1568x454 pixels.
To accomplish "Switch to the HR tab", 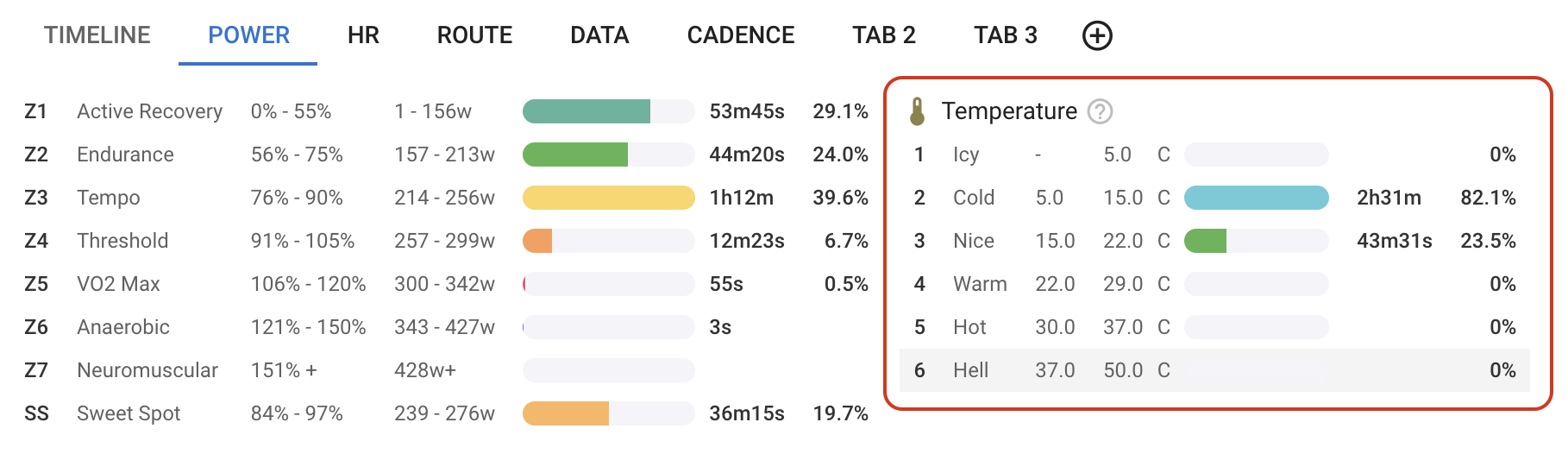I will point(363,35).
